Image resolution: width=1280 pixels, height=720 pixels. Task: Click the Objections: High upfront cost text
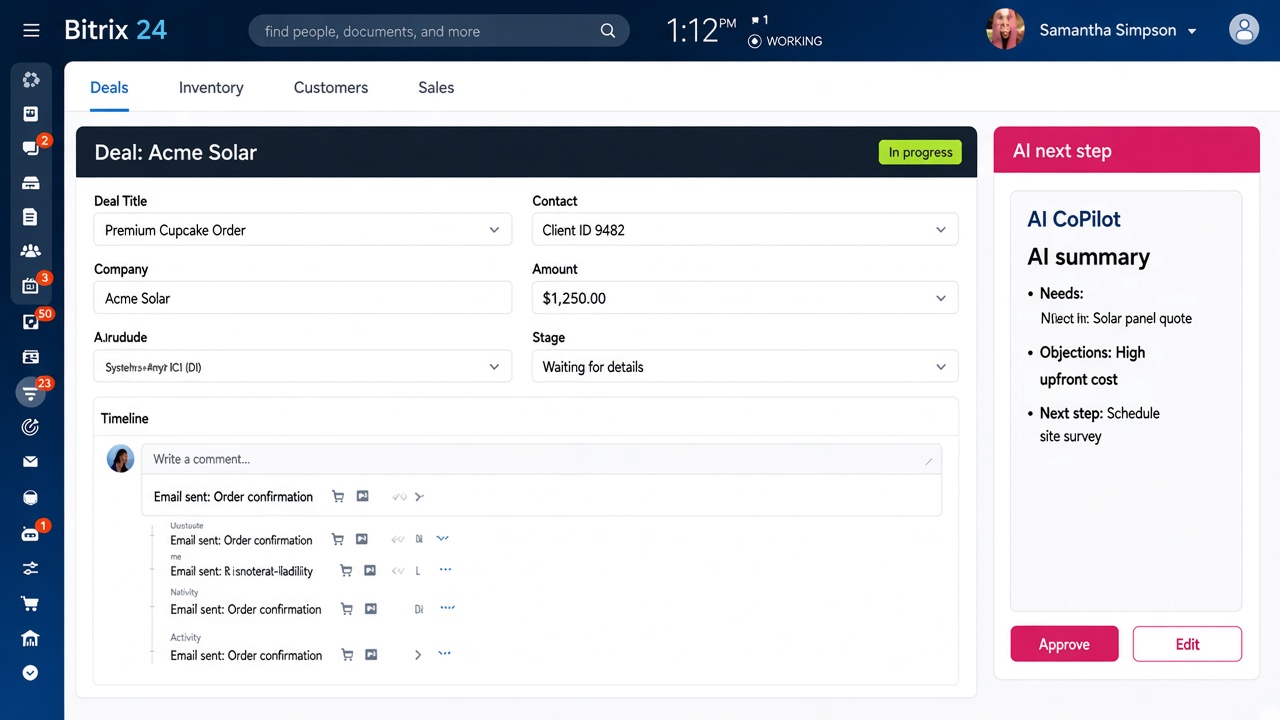click(x=1092, y=366)
